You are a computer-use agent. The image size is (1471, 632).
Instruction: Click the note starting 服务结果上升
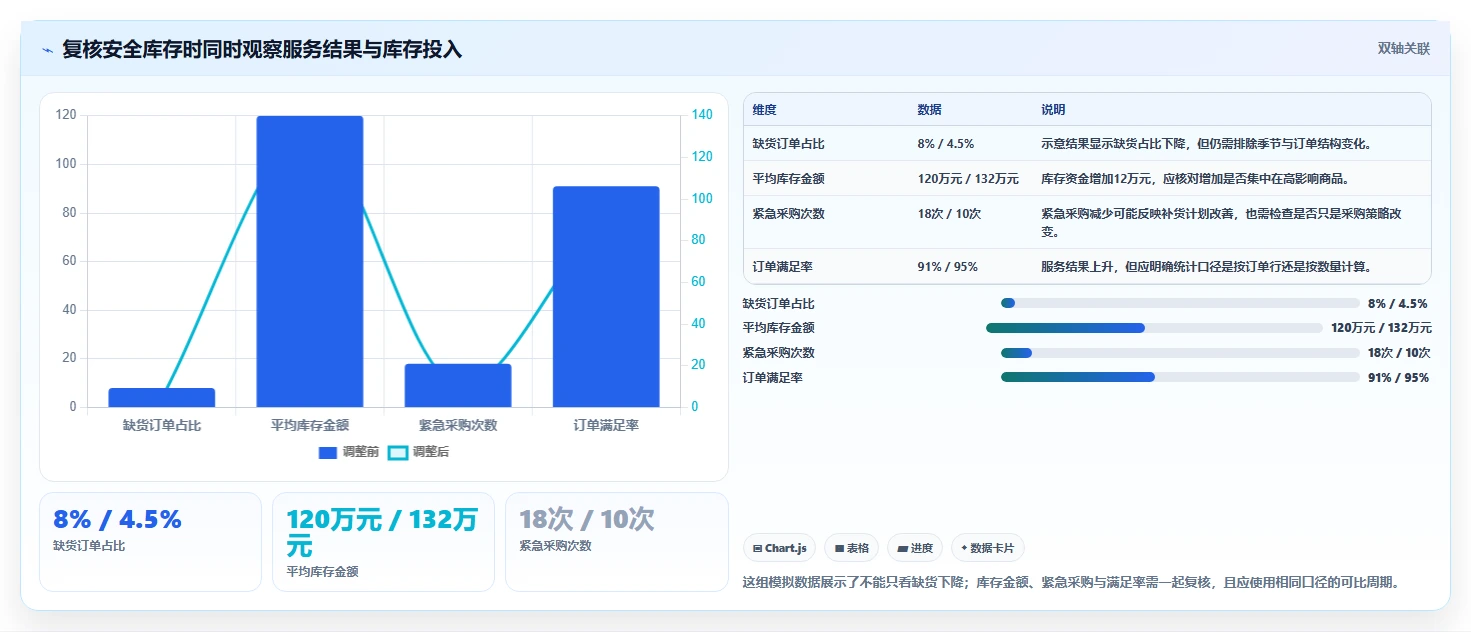[1206, 267]
